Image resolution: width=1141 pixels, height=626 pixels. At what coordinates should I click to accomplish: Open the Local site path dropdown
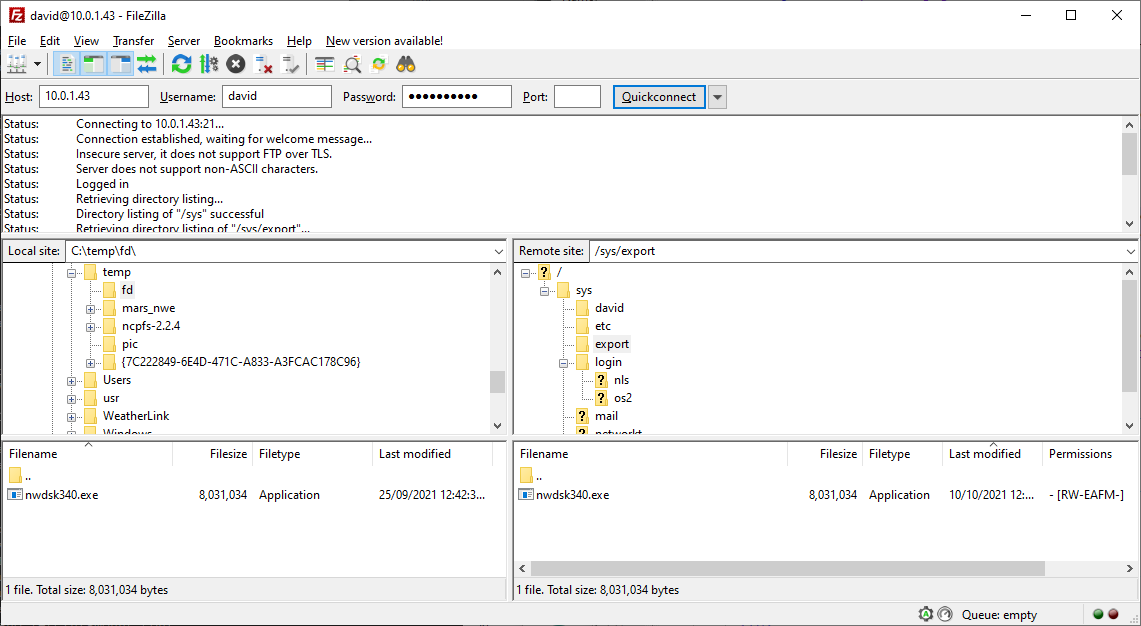tap(498, 251)
